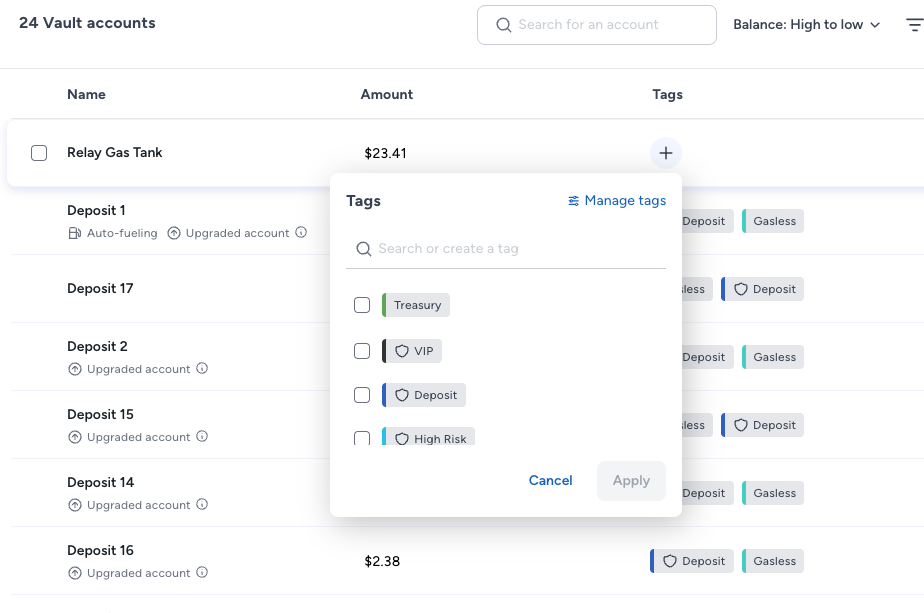Click the $2.38 amount on Deposit 16

pos(382,562)
